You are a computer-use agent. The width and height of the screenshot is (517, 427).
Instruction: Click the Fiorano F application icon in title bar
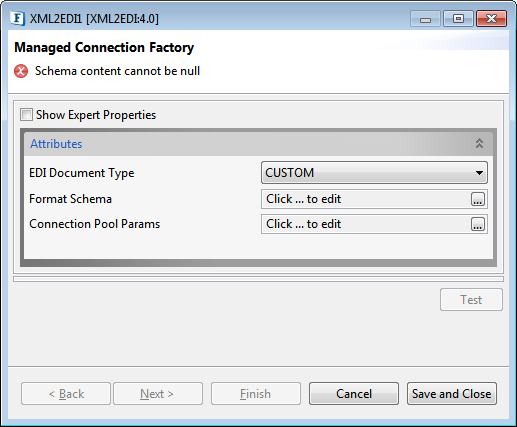tap(17, 18)
